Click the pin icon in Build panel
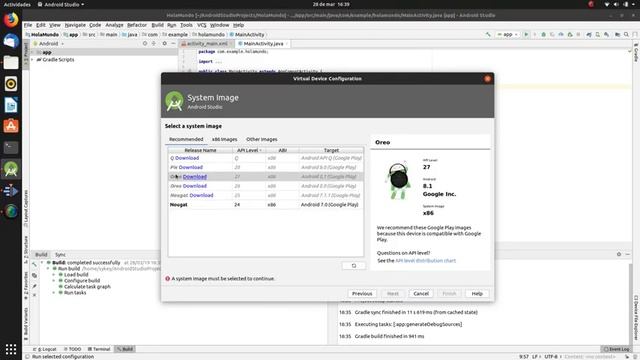Image resolution: width=640 pixels, height=360 pixels. 34,286
